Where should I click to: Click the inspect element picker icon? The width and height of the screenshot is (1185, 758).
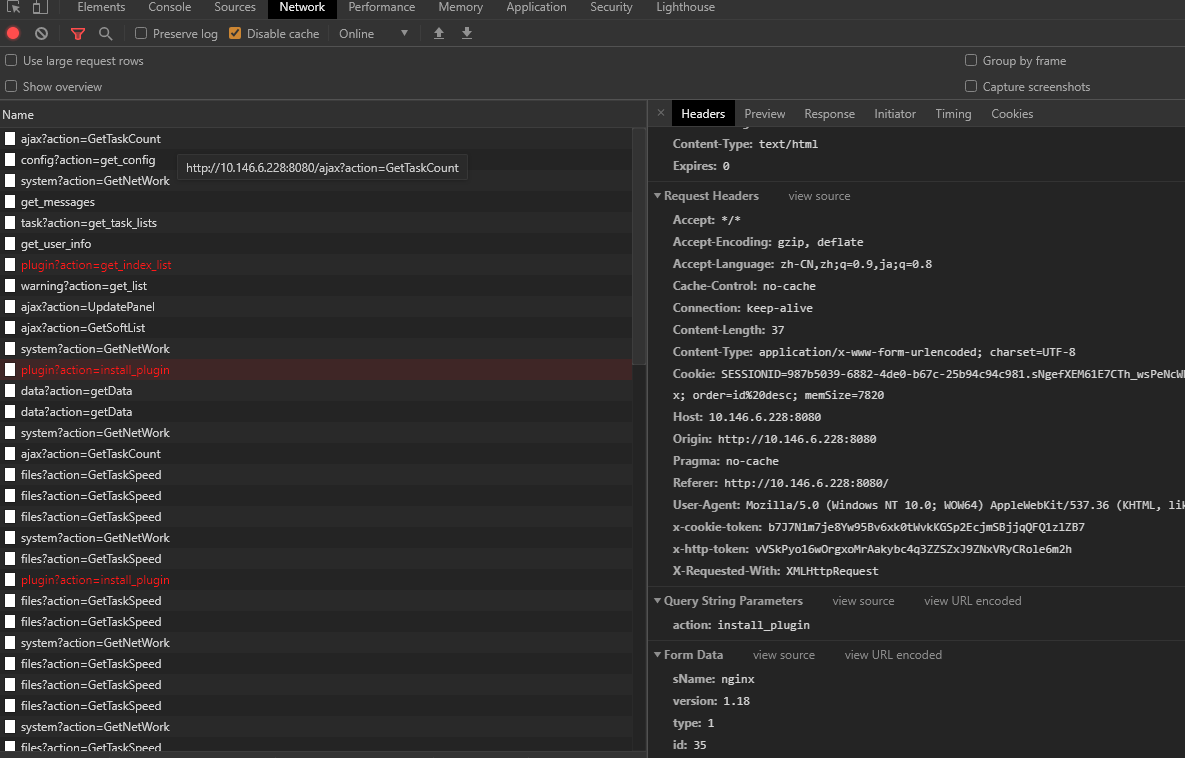pyautogui.click(x=14, y=7)
